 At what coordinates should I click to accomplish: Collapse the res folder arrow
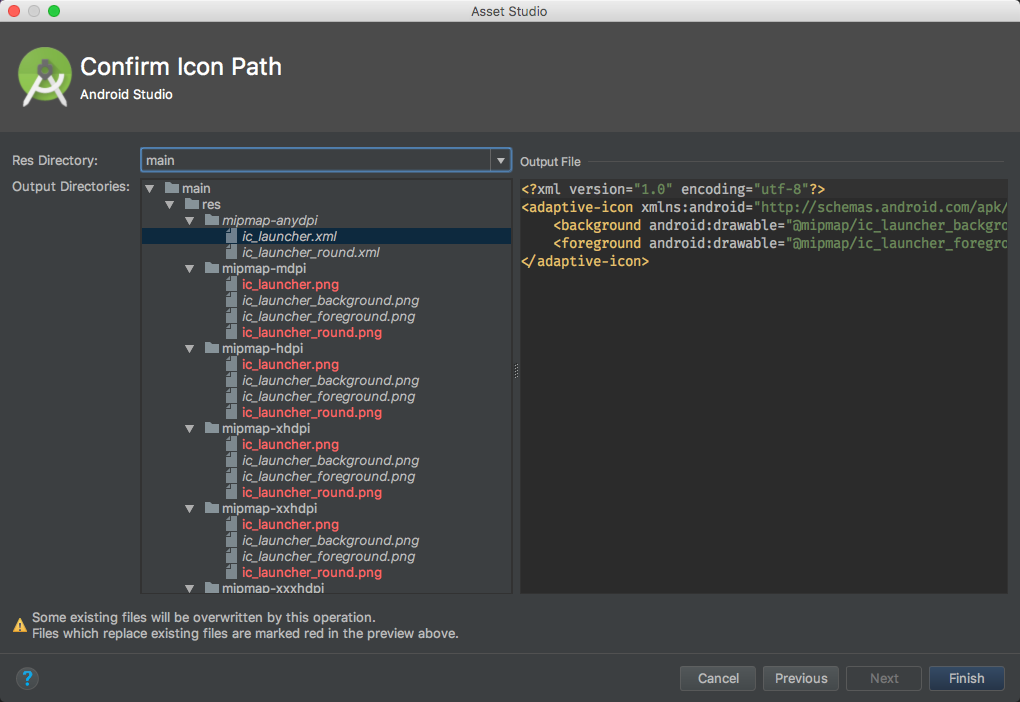170,205
